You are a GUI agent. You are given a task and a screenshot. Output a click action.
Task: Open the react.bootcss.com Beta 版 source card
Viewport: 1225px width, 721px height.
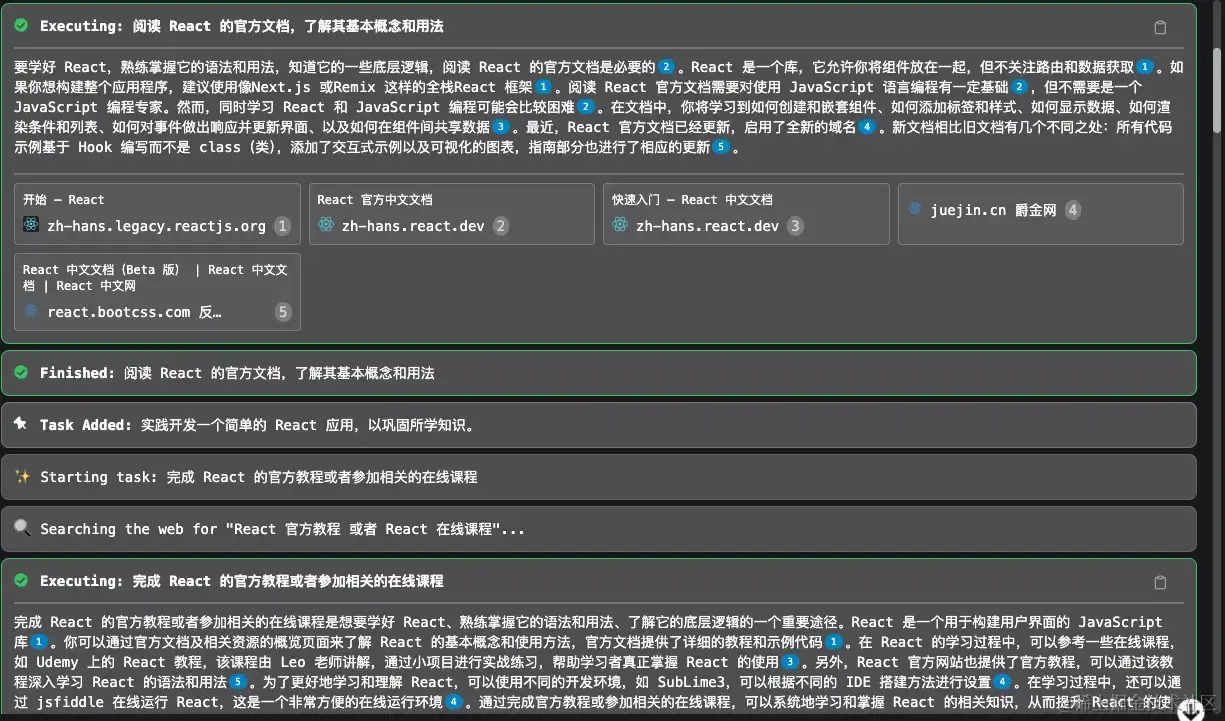[157, 291]
